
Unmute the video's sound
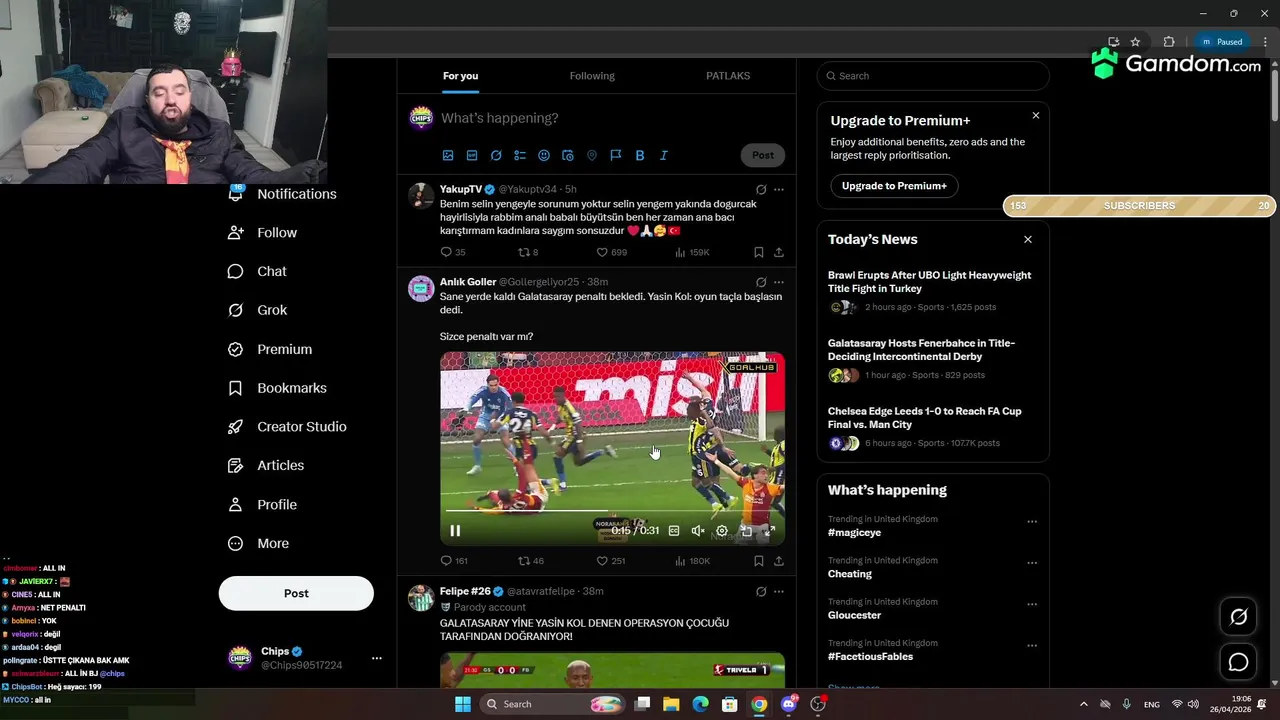698,531
